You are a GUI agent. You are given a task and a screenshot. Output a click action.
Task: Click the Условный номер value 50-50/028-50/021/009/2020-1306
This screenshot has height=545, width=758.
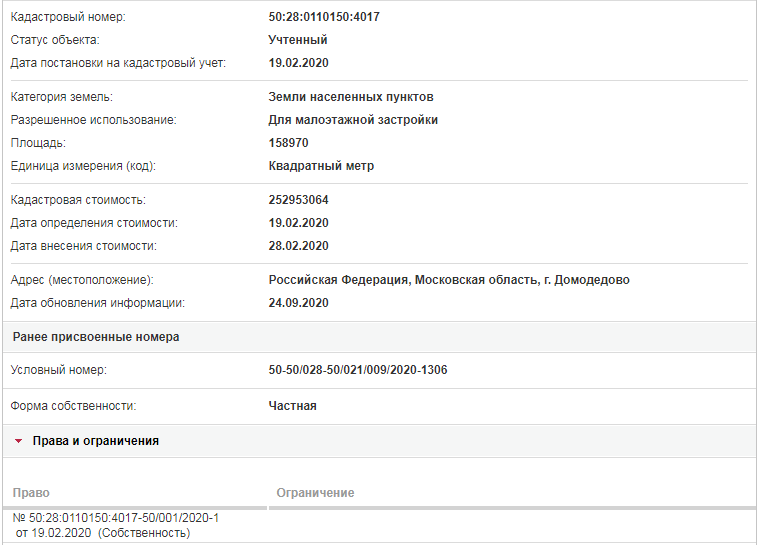358,370
